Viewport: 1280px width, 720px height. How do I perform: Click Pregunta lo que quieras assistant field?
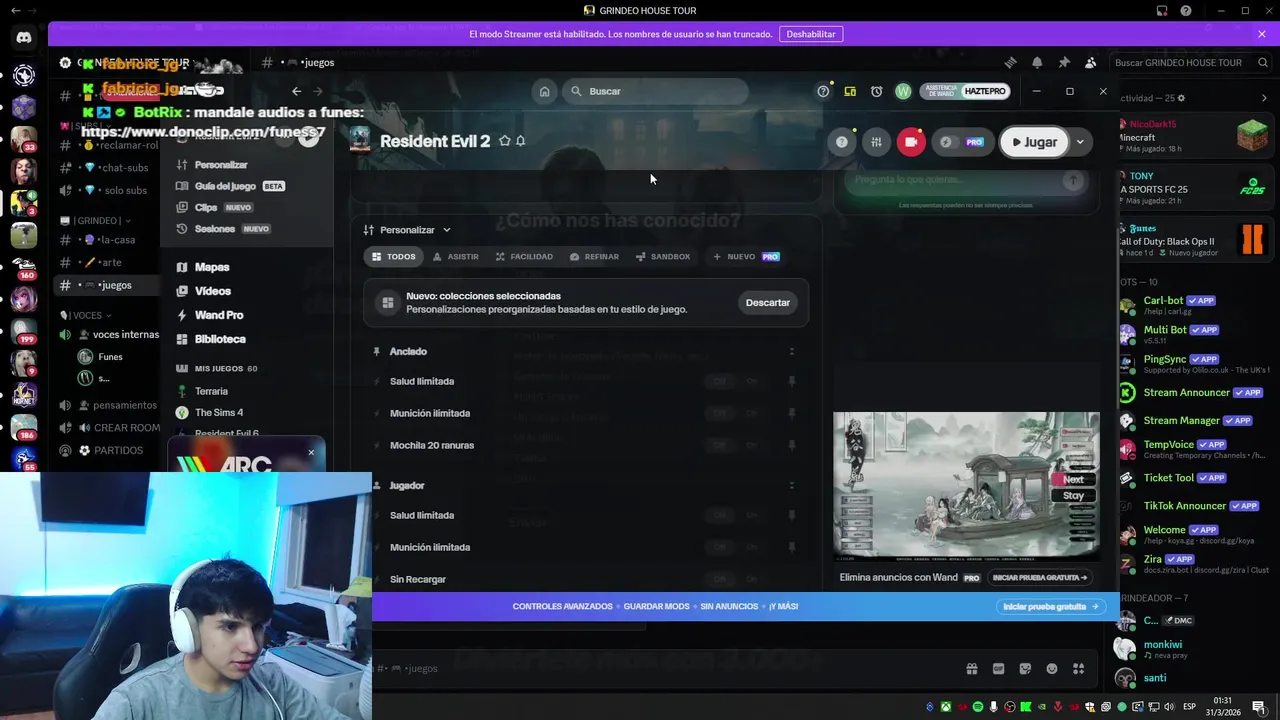(965, 180)
